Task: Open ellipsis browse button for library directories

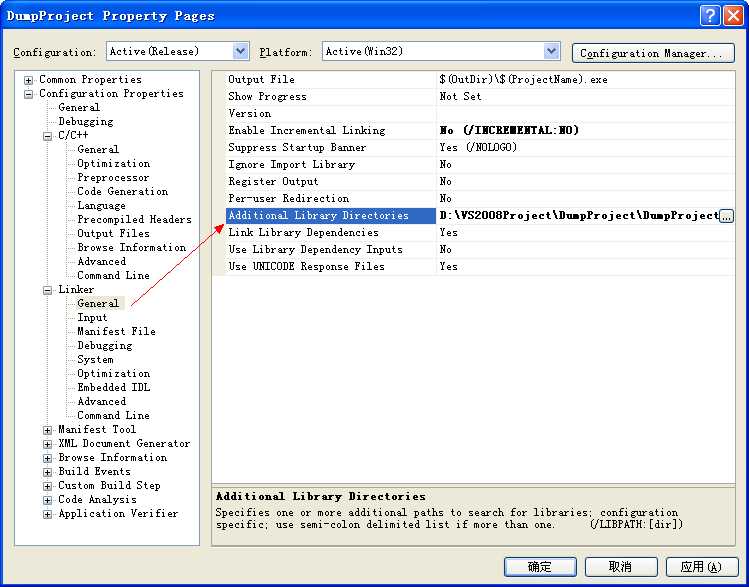Action: (x=727, y=216)
